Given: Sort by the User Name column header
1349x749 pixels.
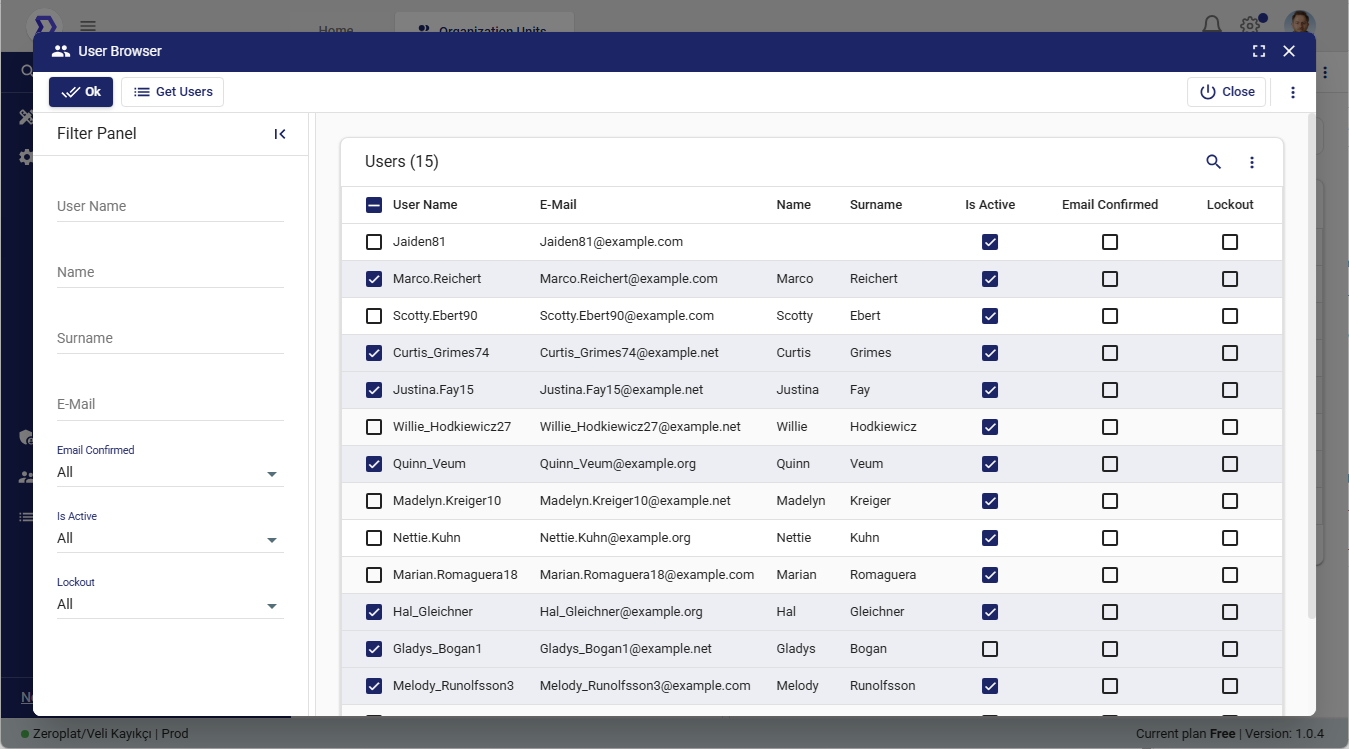Looking at the screenshot, I should 425,205.
